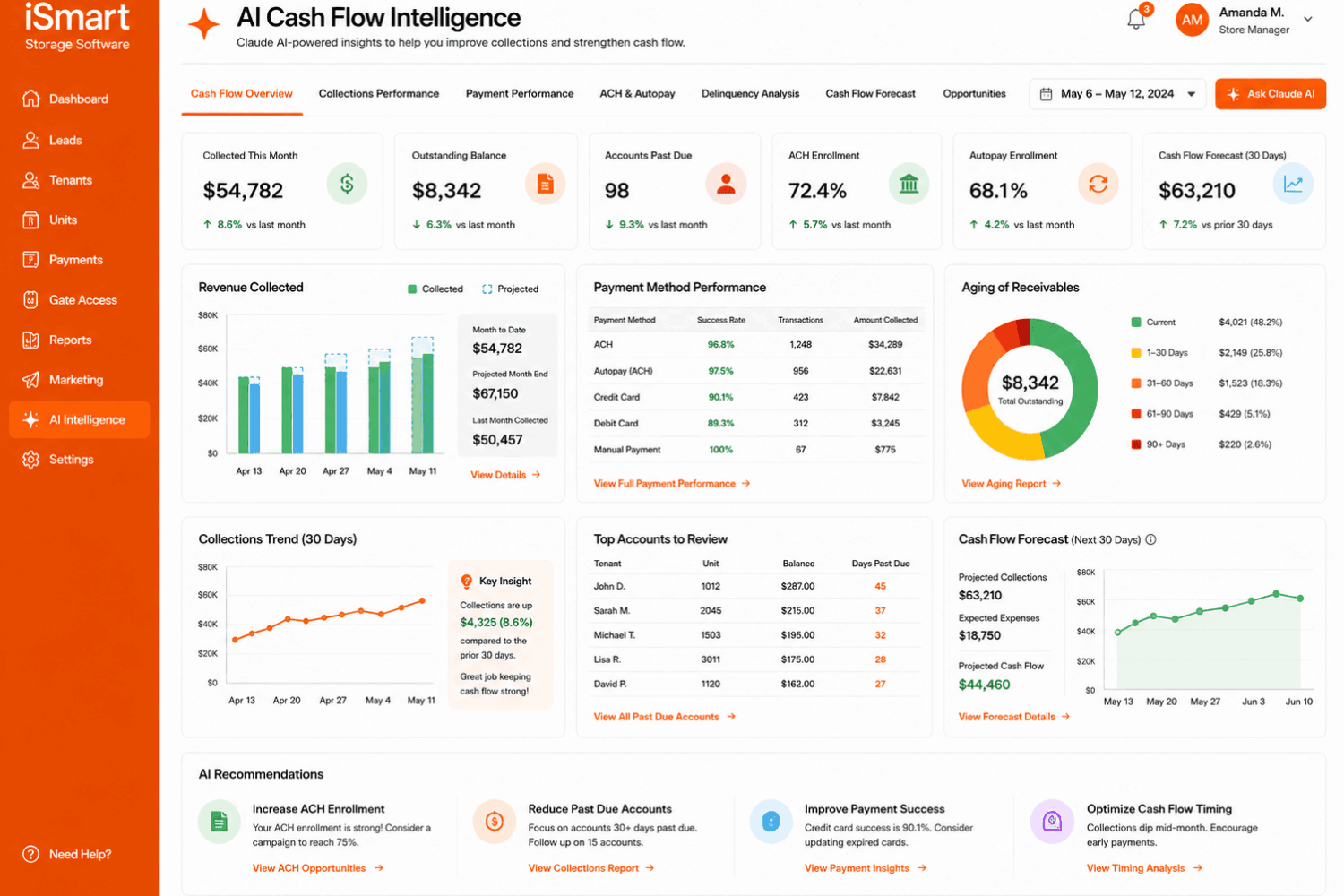The width and height of the screenshot is (1344, 896).
Task: Open the View Collections Report link
Action: [591, 868]
